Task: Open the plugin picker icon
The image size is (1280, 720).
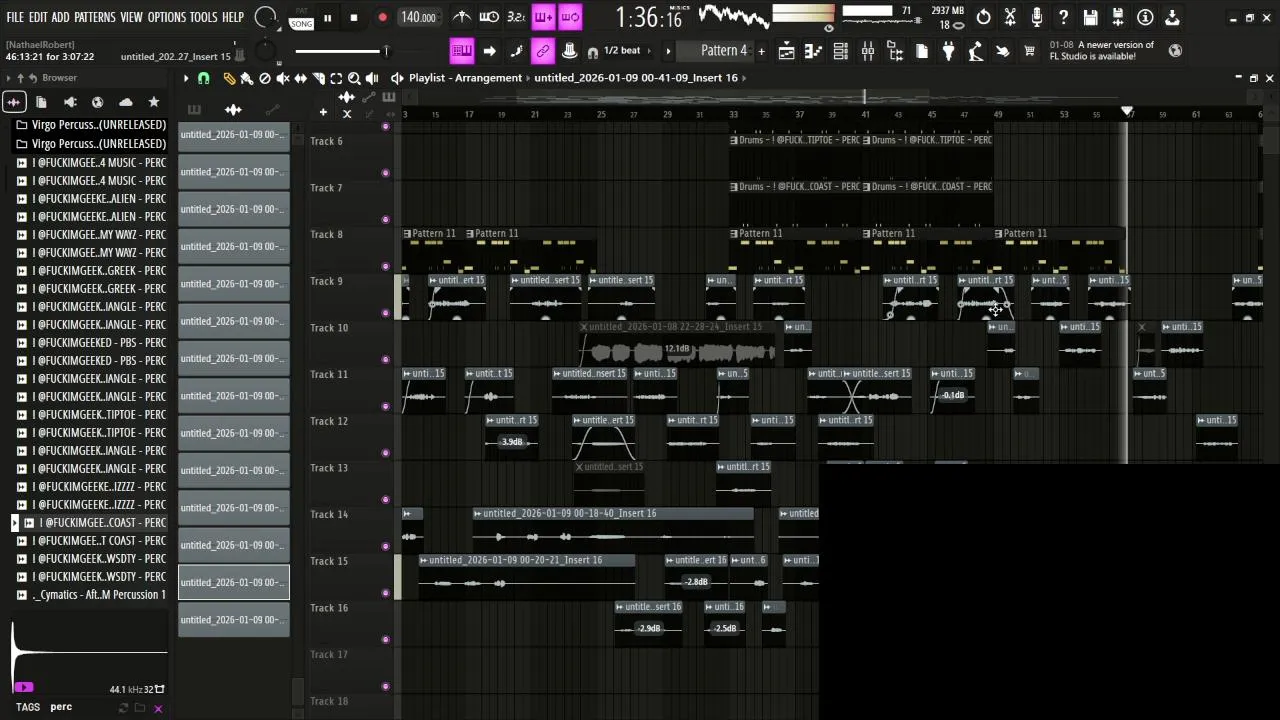Action: [949, 51]
